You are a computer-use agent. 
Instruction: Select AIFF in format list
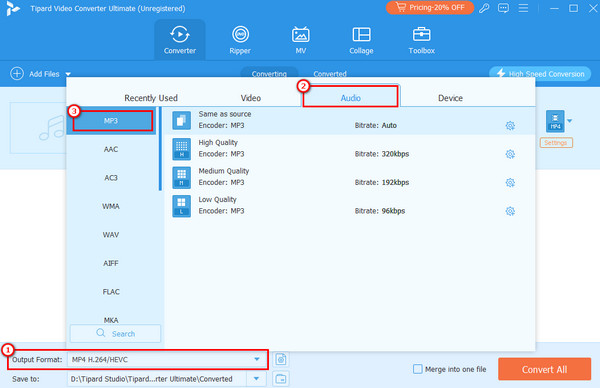coord(111,263)
